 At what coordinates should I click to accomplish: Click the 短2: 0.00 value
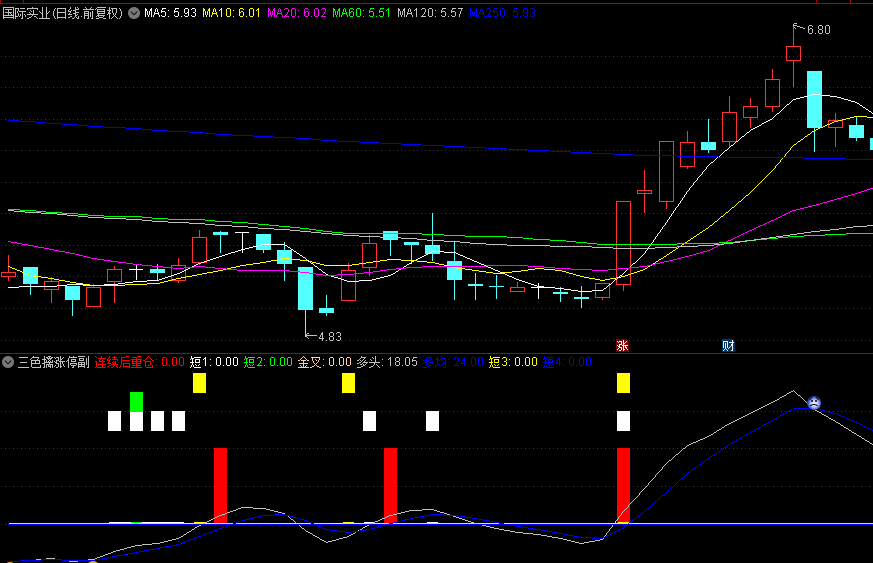tap(268, 362)
